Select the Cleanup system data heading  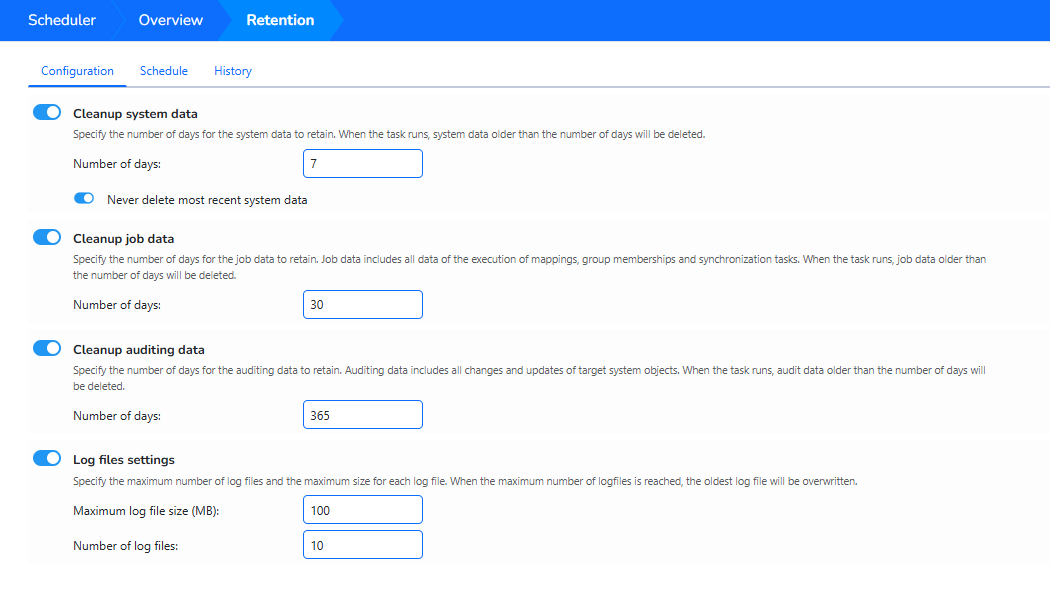(135, 114)
